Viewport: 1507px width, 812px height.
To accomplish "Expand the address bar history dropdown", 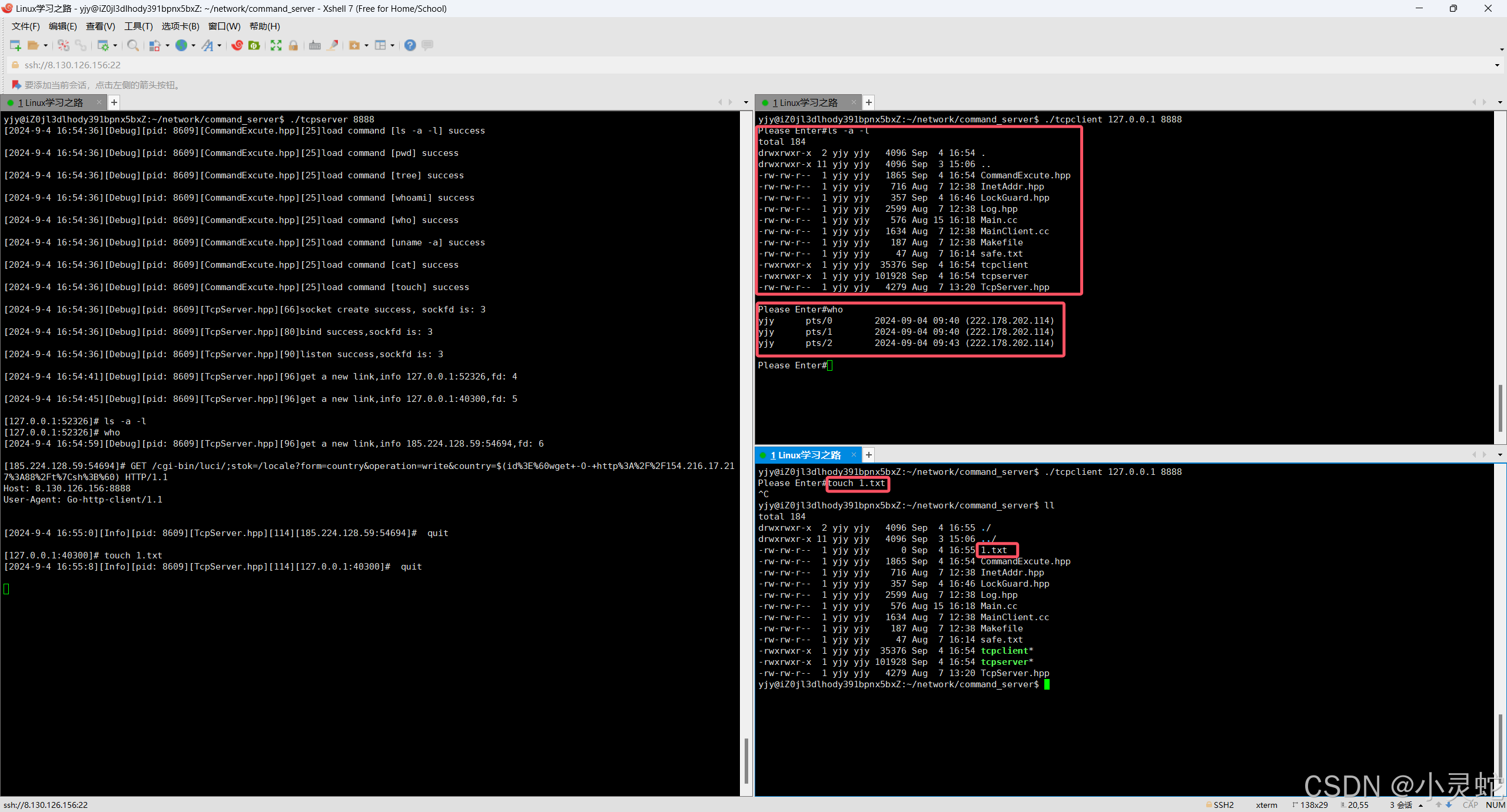I will click(x=1497, y=65).
